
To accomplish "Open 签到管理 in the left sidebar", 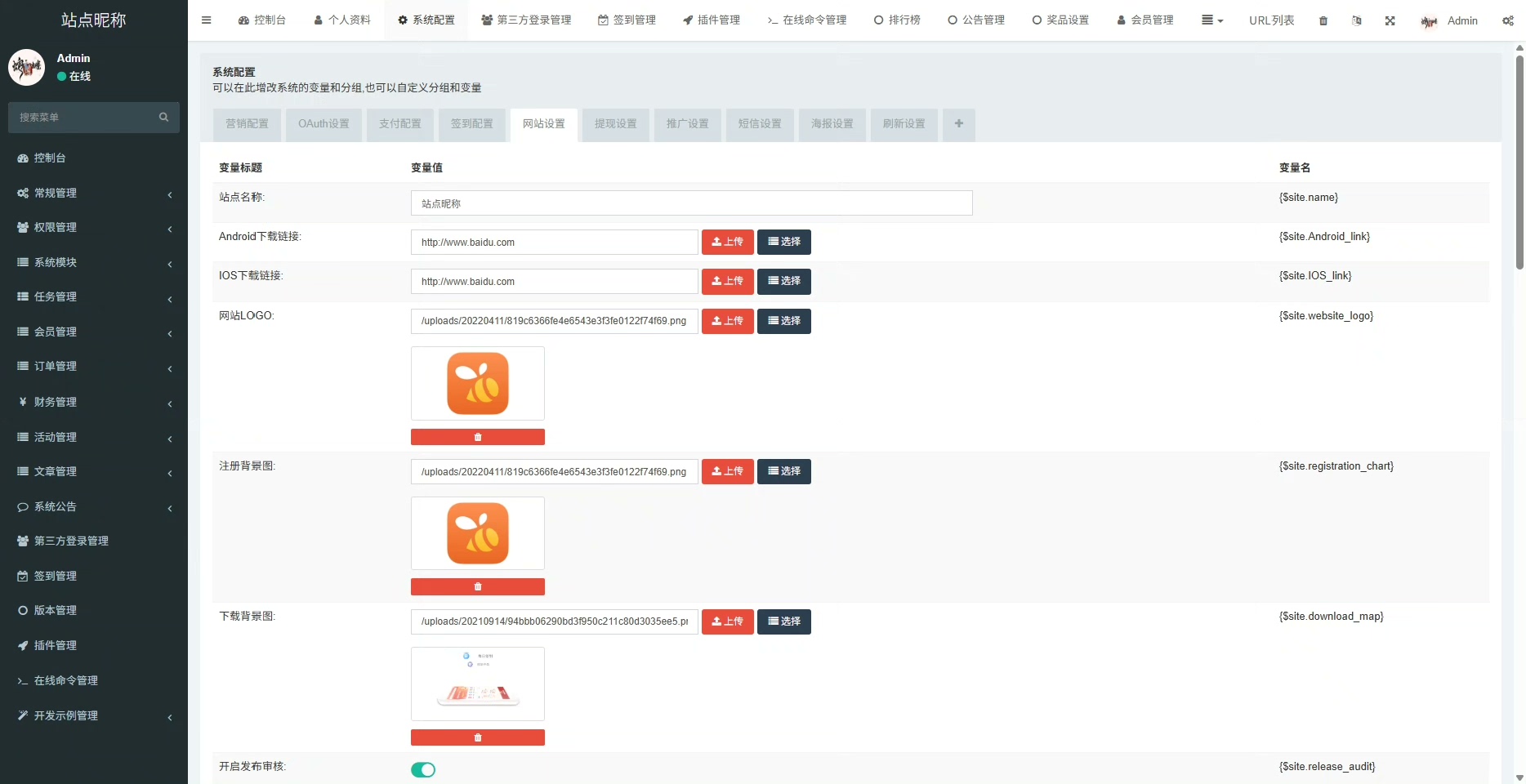I will 94,576.
